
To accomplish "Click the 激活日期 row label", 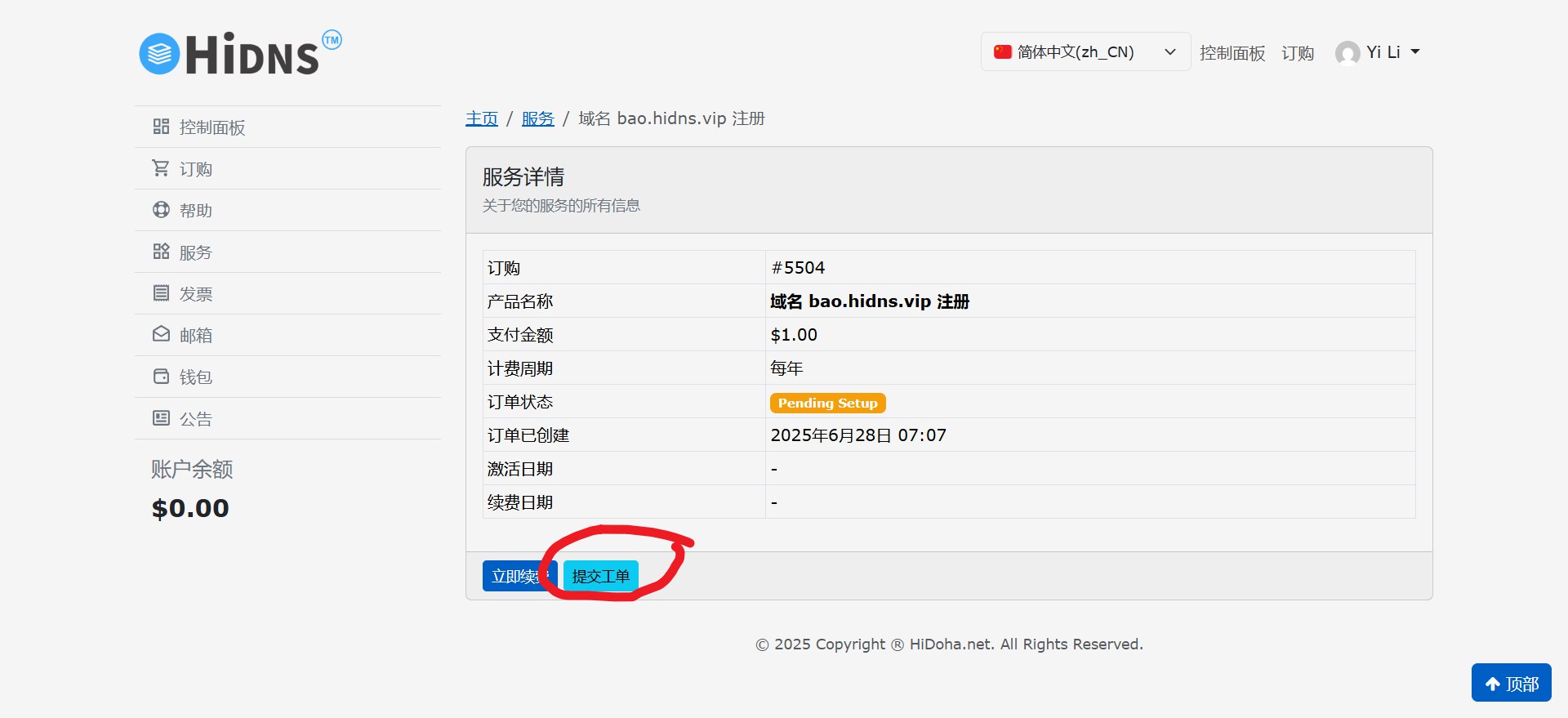I will click(520, 468).
